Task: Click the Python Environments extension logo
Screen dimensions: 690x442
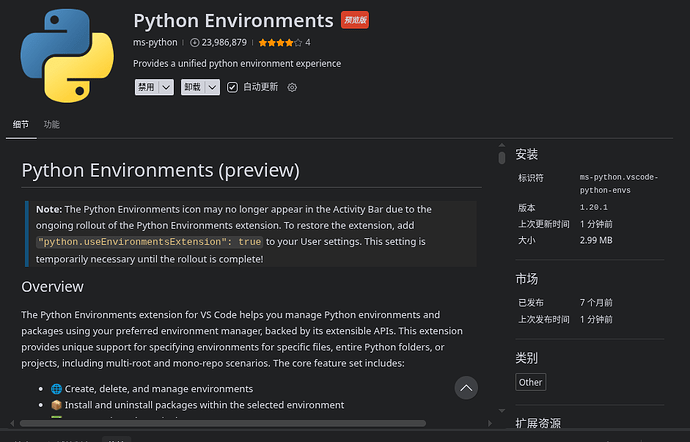Action: (67, 55)
